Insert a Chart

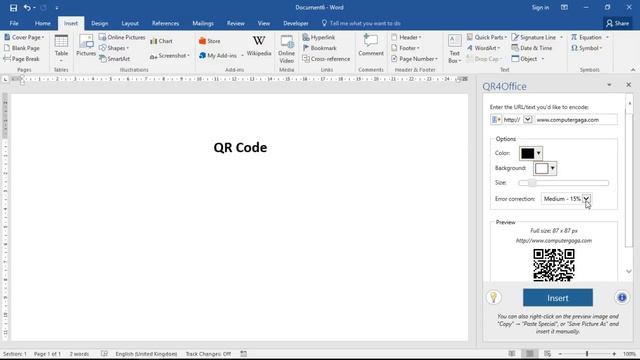[161, 41]
